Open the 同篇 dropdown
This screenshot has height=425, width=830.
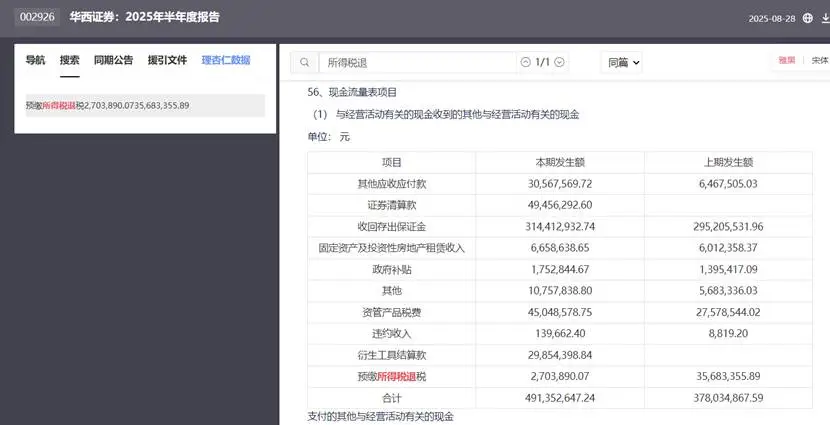pyautogui.click(x=623, y=62)
